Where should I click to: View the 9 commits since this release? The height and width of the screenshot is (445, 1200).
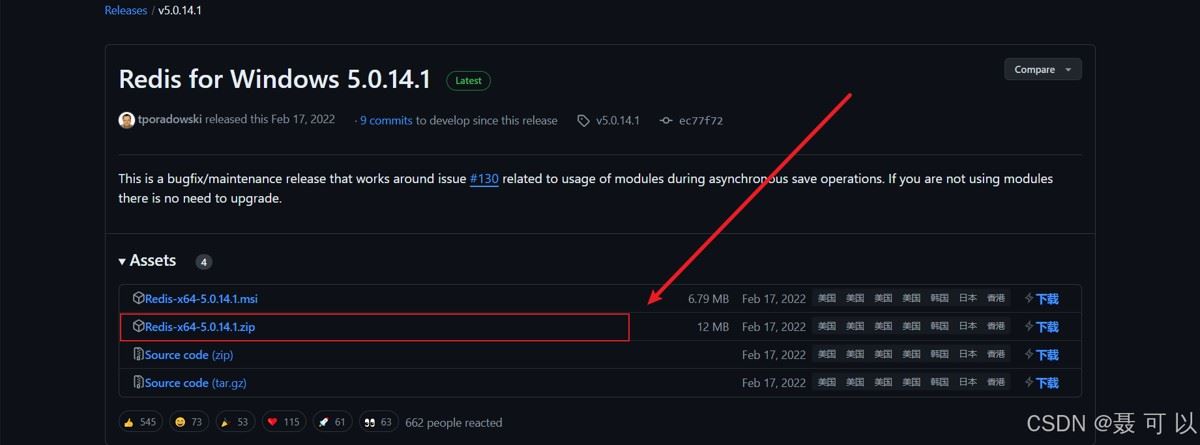(386, 121)
